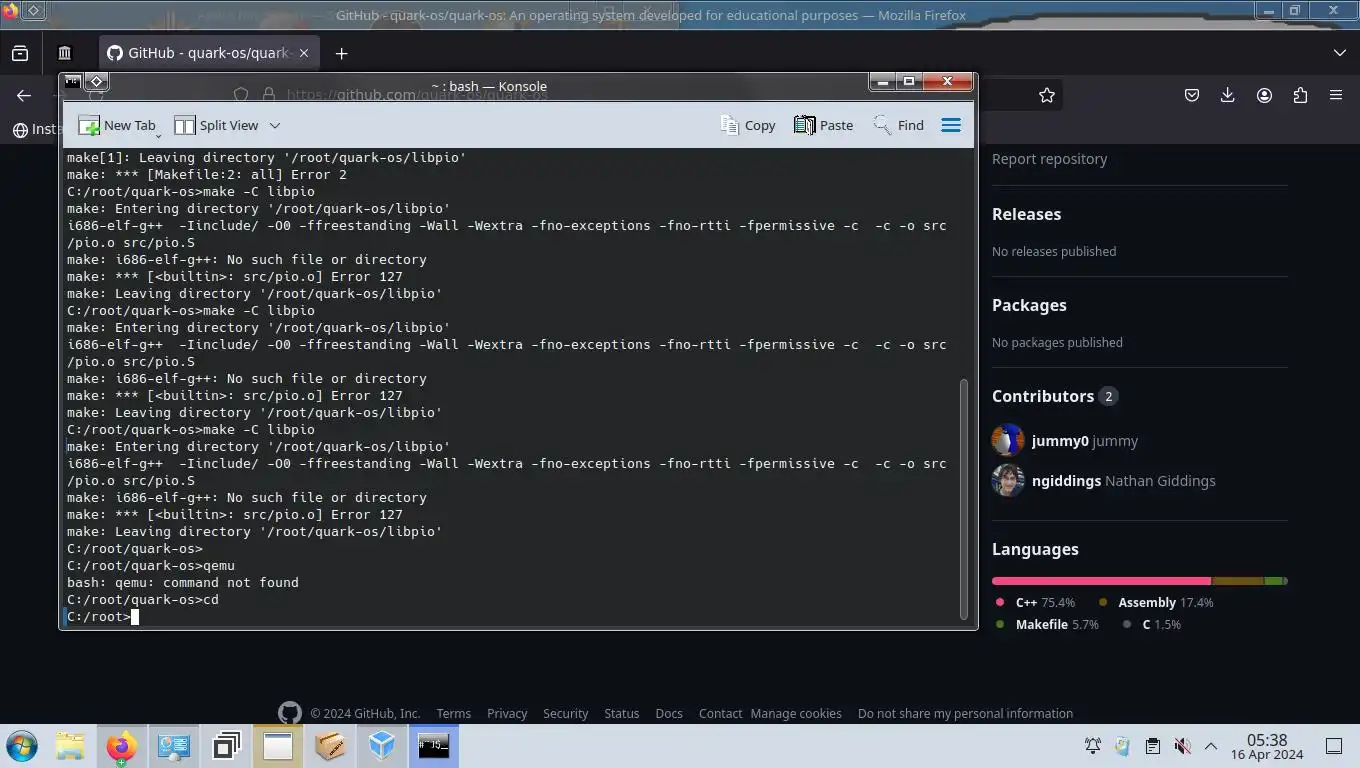
Task: Click the pink C++ segment of languages bar
Action: [x=1101, y=581]
